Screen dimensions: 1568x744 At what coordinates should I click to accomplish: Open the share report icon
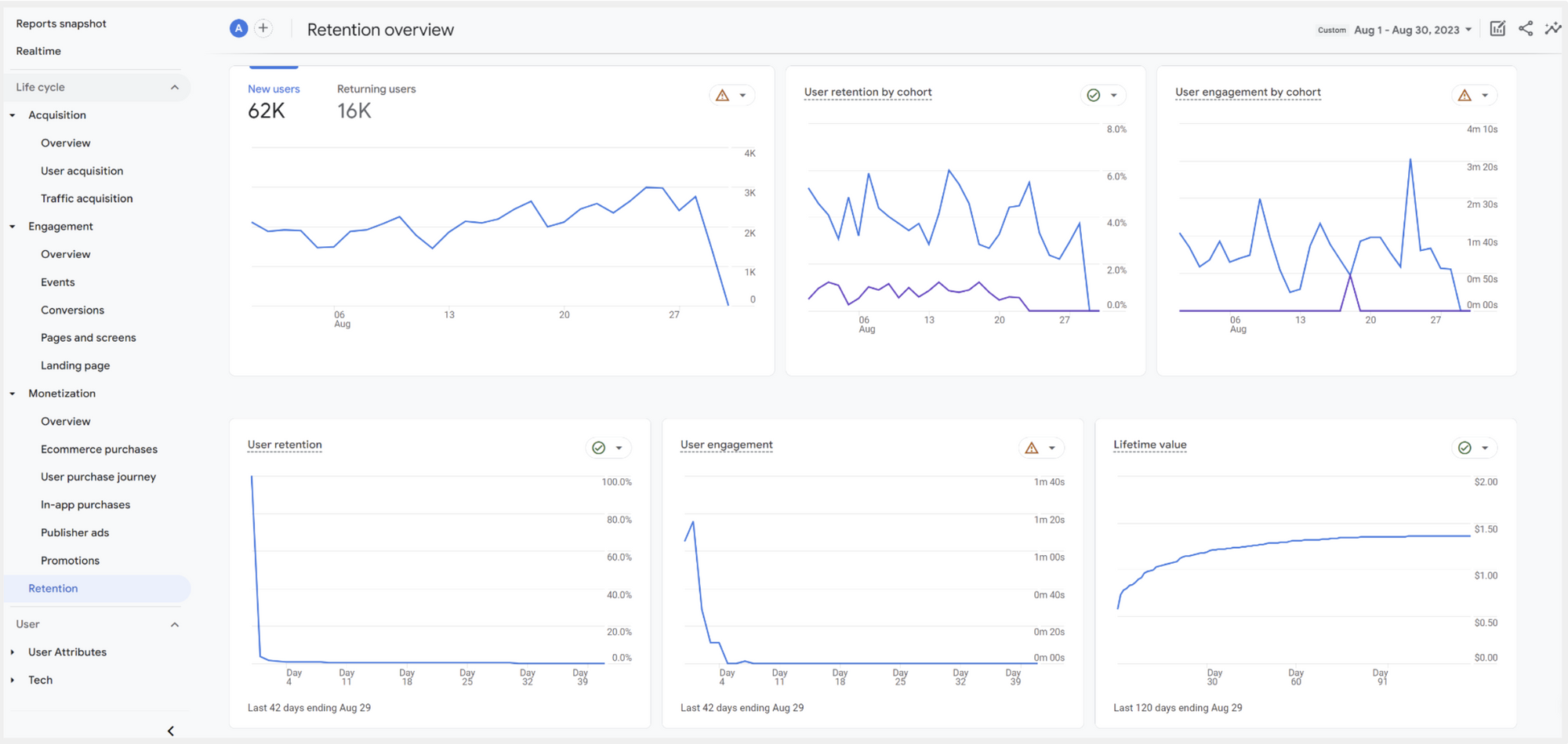1526,29
